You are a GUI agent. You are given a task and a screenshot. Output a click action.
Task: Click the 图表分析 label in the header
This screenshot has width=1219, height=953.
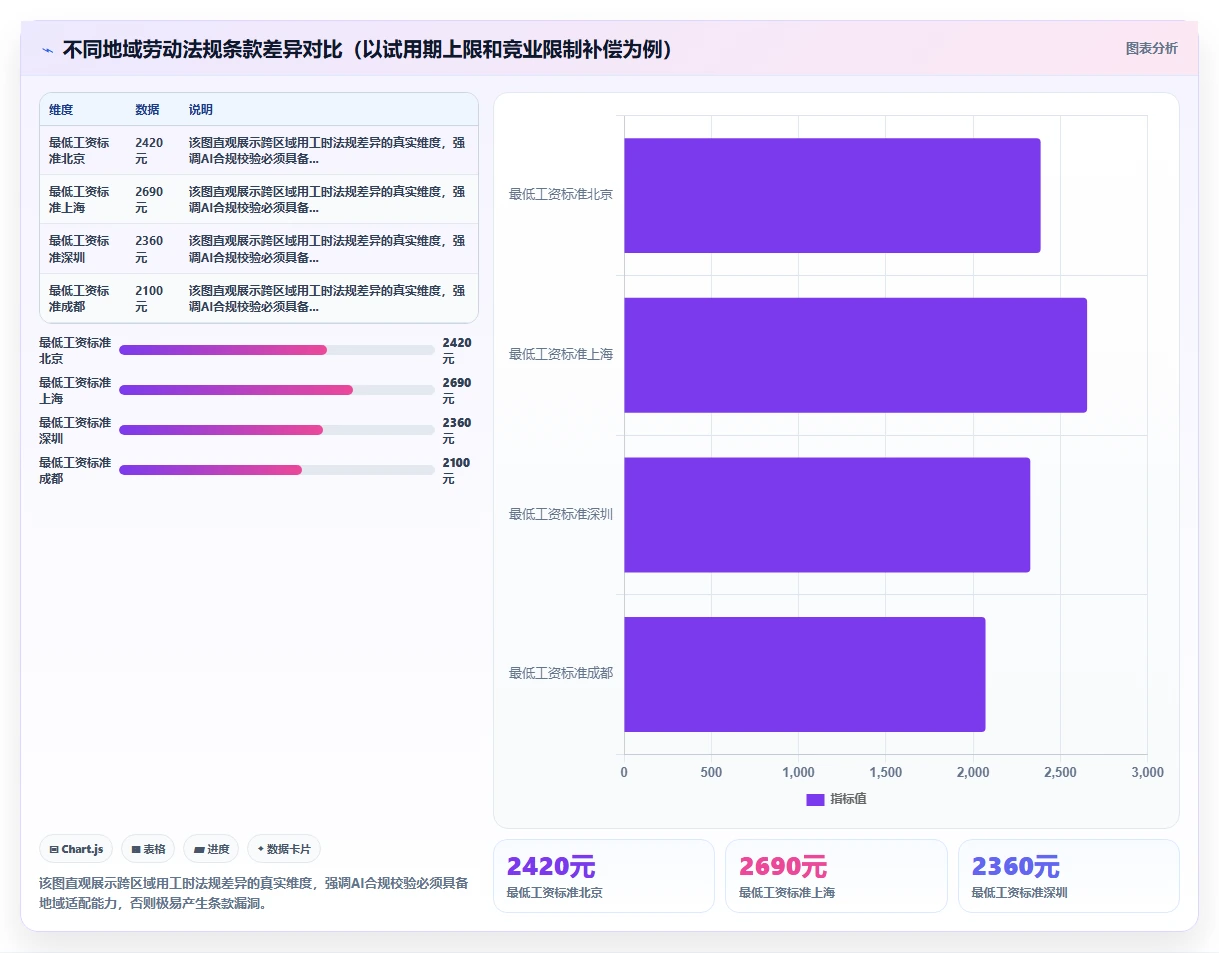click(1151, 48)
